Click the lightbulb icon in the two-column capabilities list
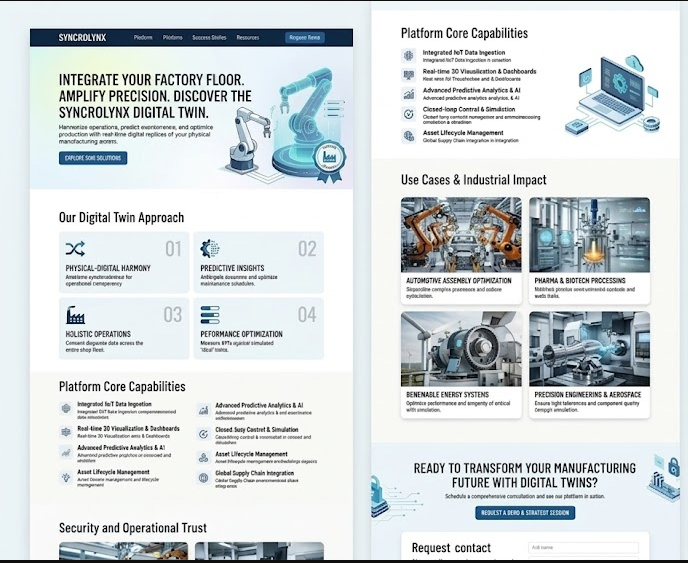Viewport: 688px width, 563px height. pyautogui.click(x=66, y=477)
